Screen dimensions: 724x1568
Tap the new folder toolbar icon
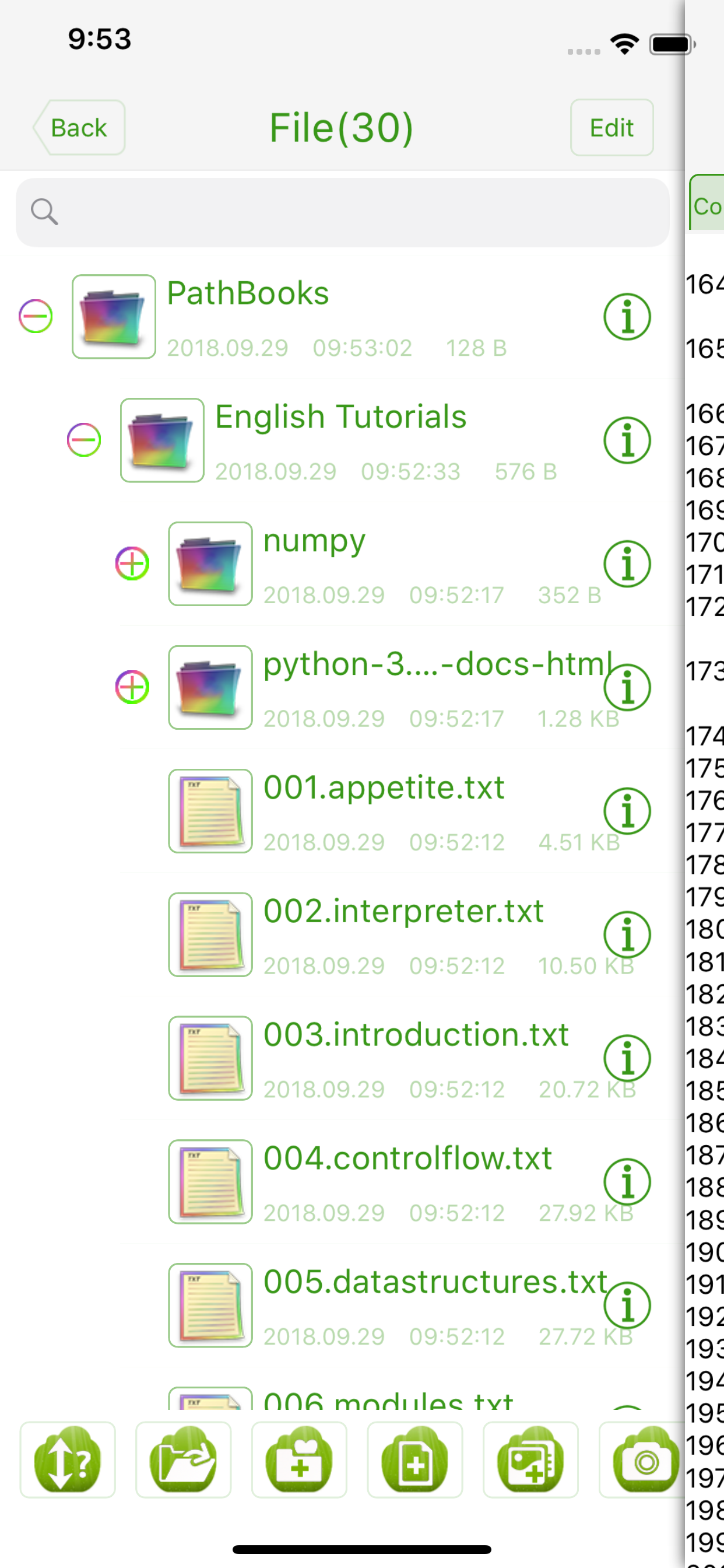tap(298, 1459)
